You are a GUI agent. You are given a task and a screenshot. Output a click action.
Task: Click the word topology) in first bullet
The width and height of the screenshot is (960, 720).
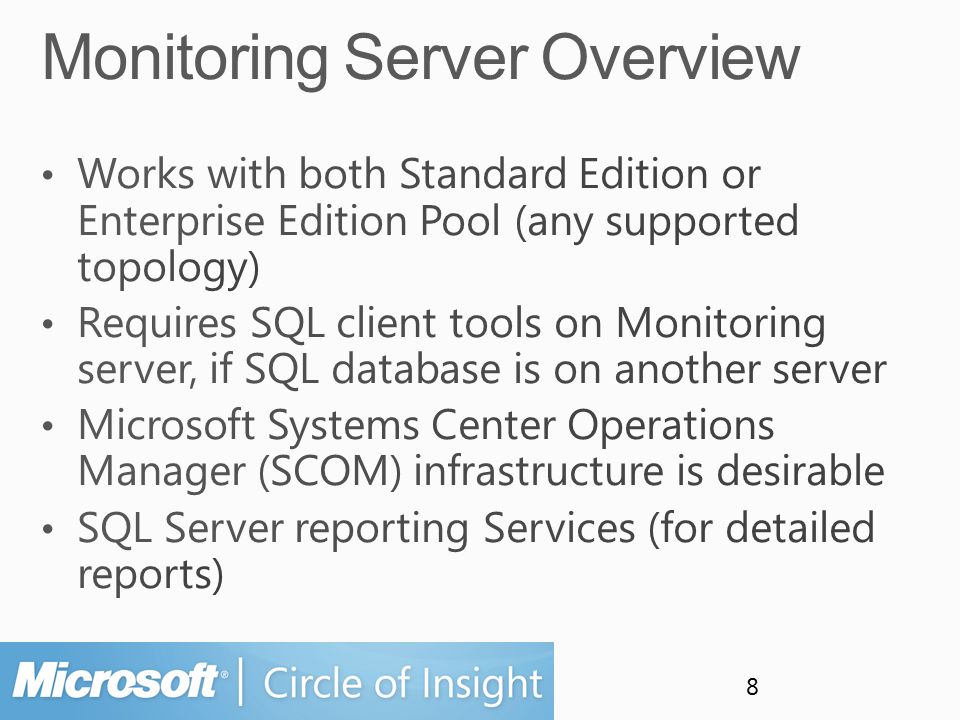[169, 269]
